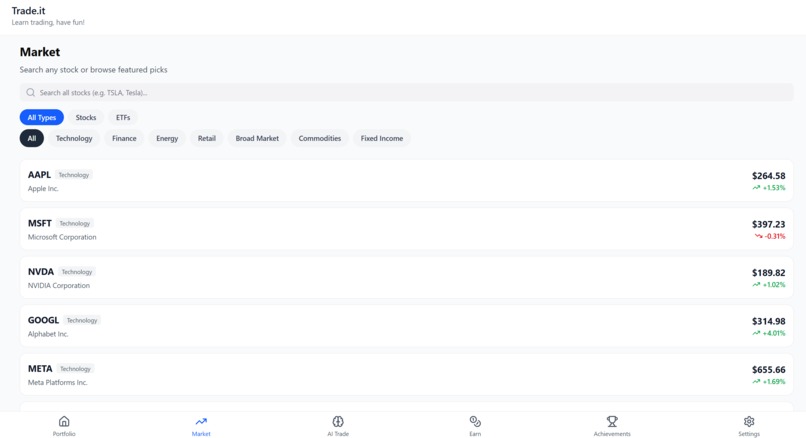This screenshot has width=806, height=438.
Task: Click the $314.98 price
Action: tap(768, 321)
